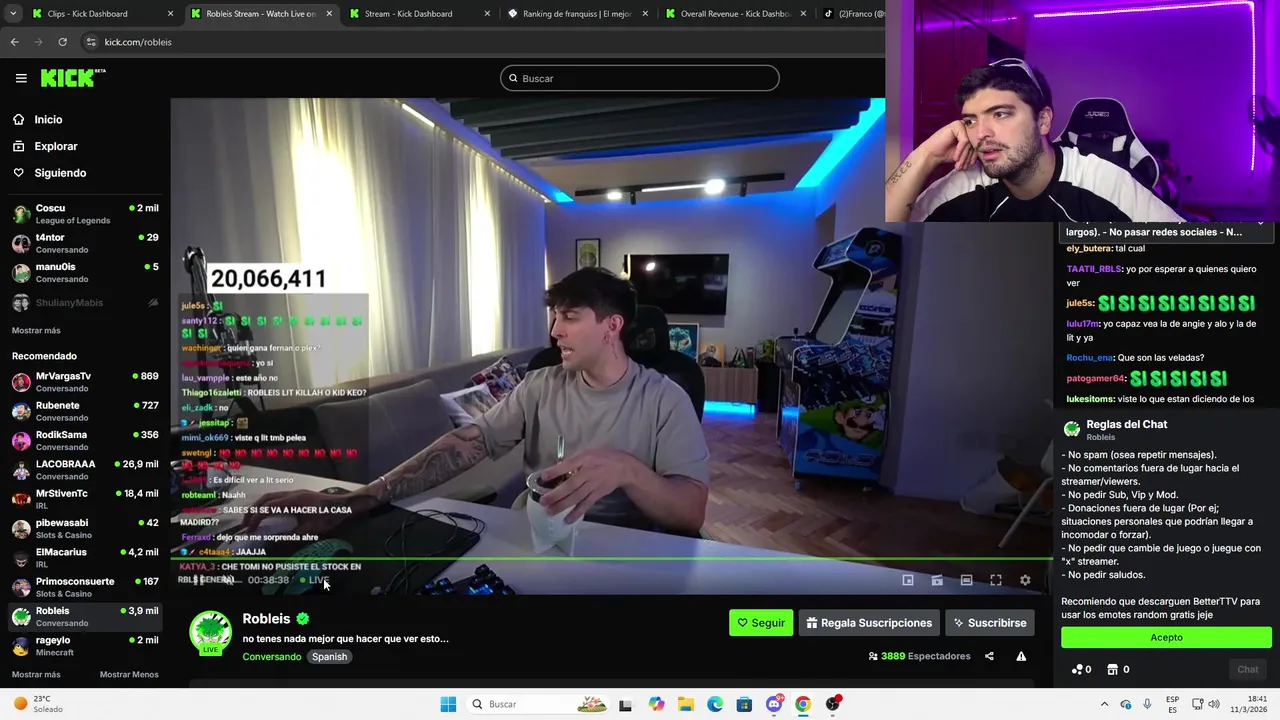1280x720 pixels.
Task: Click the disabled Chat send button
Action: pyautogui.click(x=1247, y=669)
